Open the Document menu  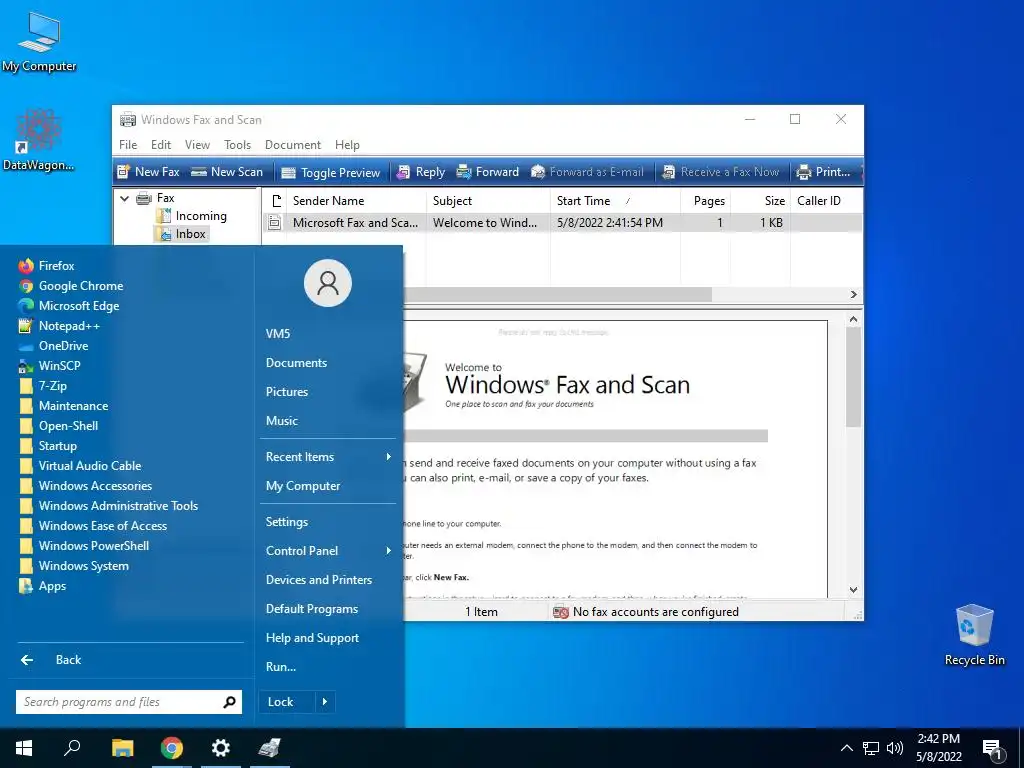(x=293, y=145)
